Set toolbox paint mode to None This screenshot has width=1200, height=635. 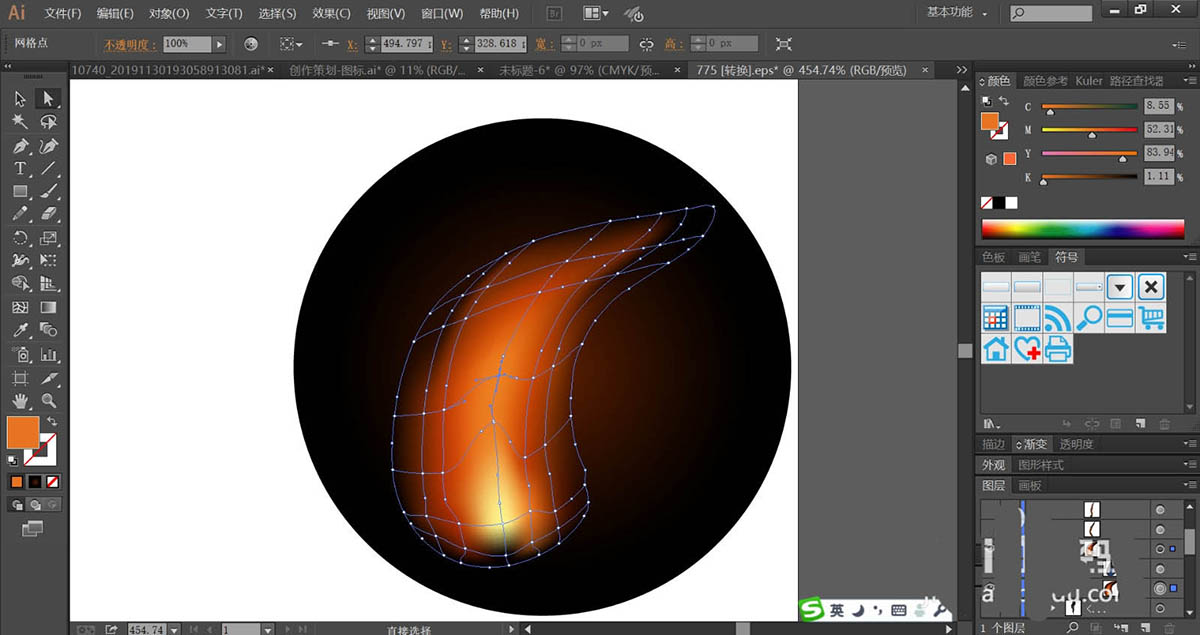[x=51, y=481]
